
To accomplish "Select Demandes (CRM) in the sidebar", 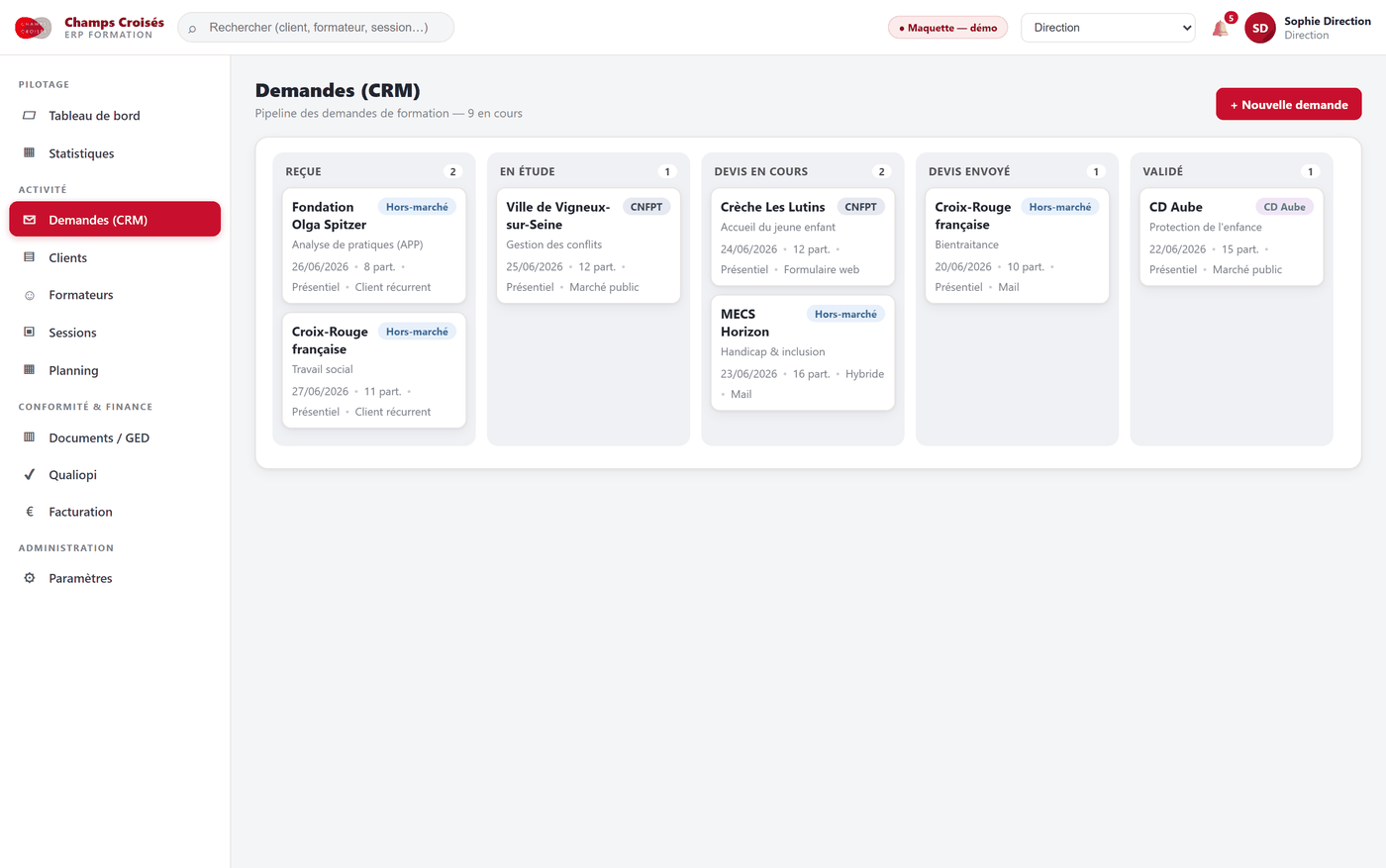I will pyautogui.click(x=115, y=220).
